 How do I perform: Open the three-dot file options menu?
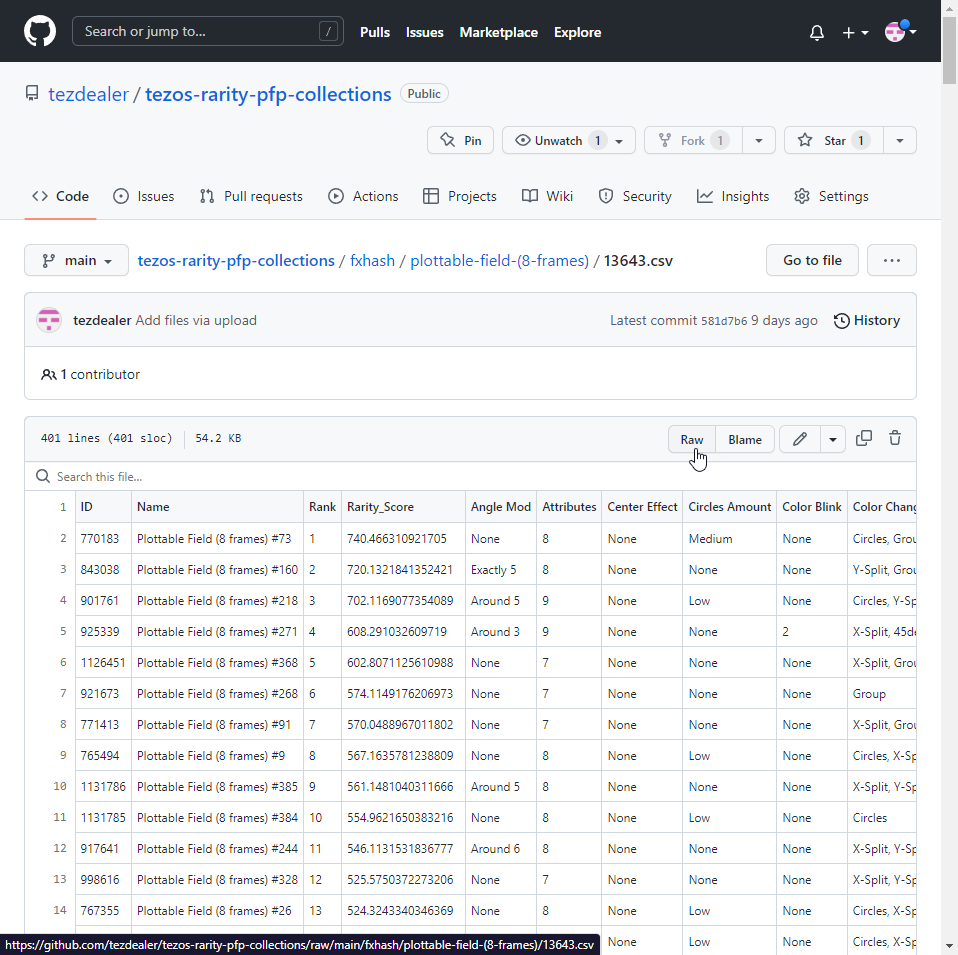[891, 261]
